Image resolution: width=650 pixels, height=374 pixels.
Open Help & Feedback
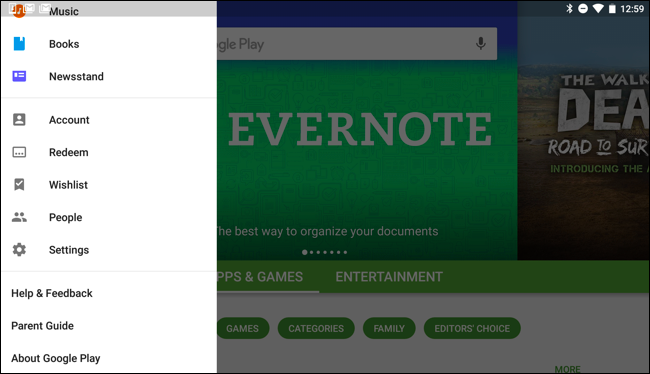52,293
